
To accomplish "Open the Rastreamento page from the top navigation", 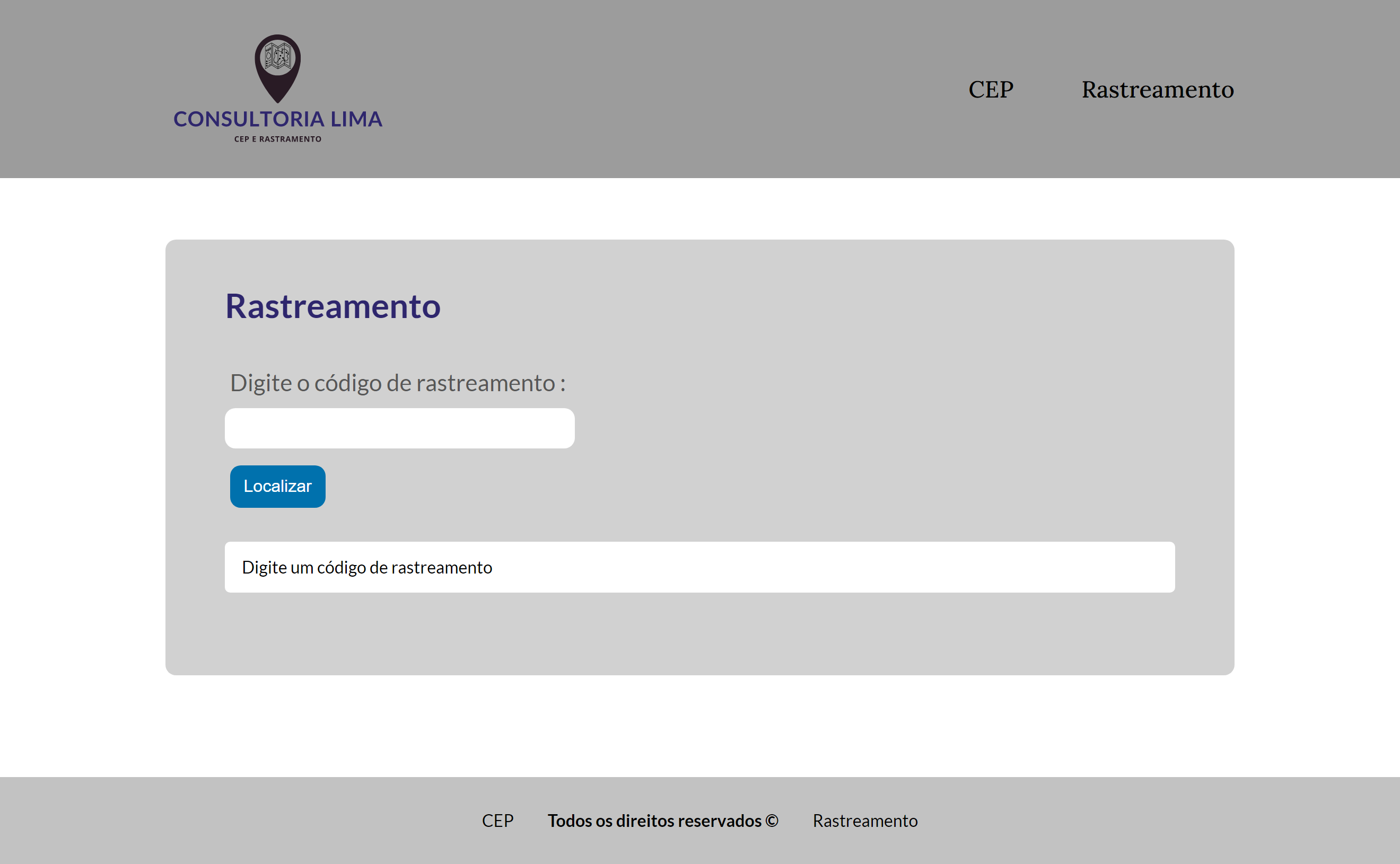I will coord(1157,89).
